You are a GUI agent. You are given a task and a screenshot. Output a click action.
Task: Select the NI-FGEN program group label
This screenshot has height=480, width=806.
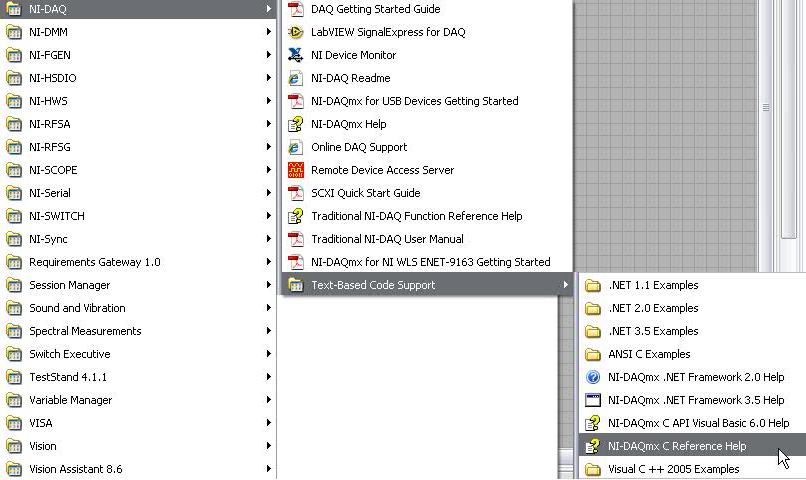[50, 55]
